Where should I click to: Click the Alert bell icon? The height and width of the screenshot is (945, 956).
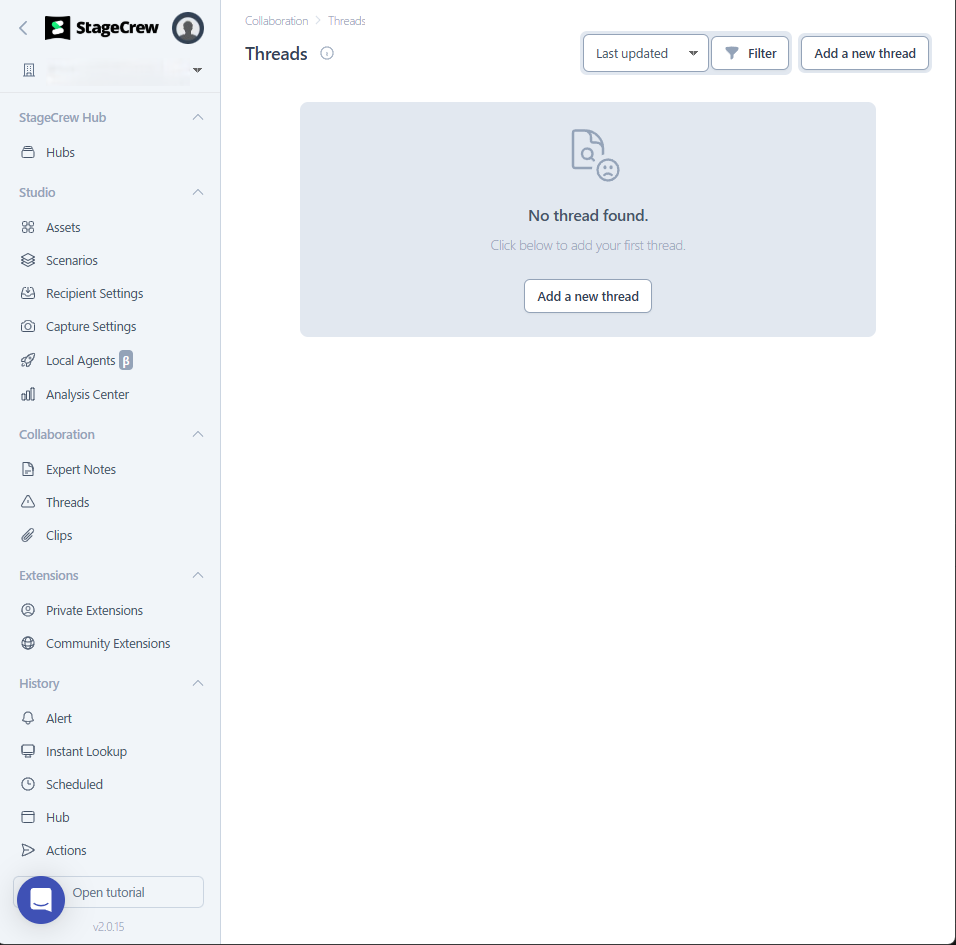(28, 719)
